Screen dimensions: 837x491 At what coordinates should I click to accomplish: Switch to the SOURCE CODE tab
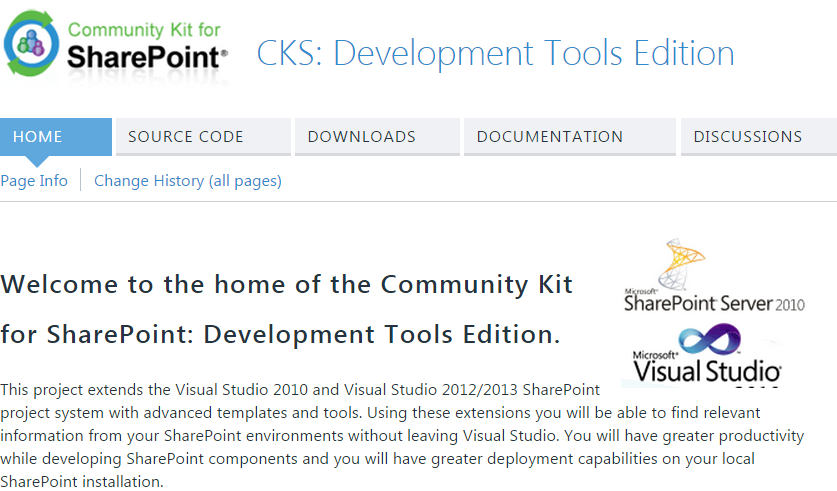coord(203,137)
